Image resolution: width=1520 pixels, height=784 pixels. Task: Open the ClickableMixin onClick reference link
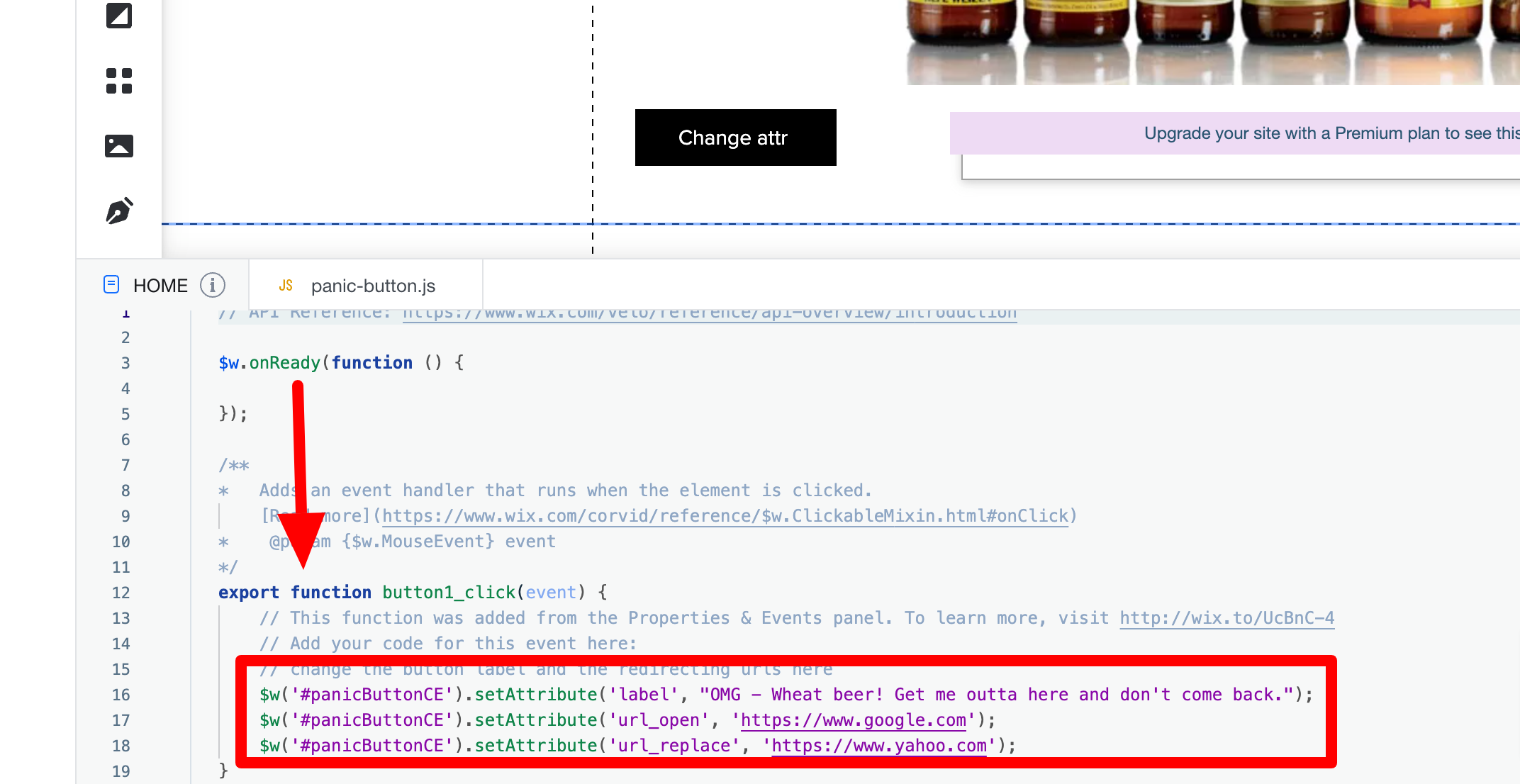point(725,516)
